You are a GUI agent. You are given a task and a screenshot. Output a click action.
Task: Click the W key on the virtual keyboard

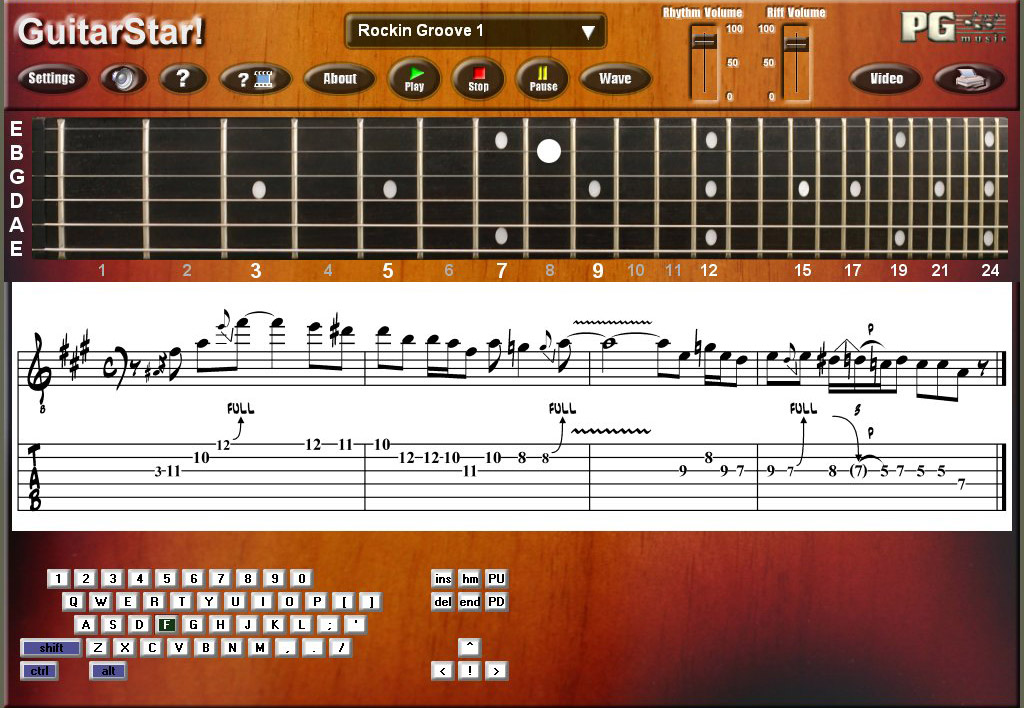coord(101,602)
